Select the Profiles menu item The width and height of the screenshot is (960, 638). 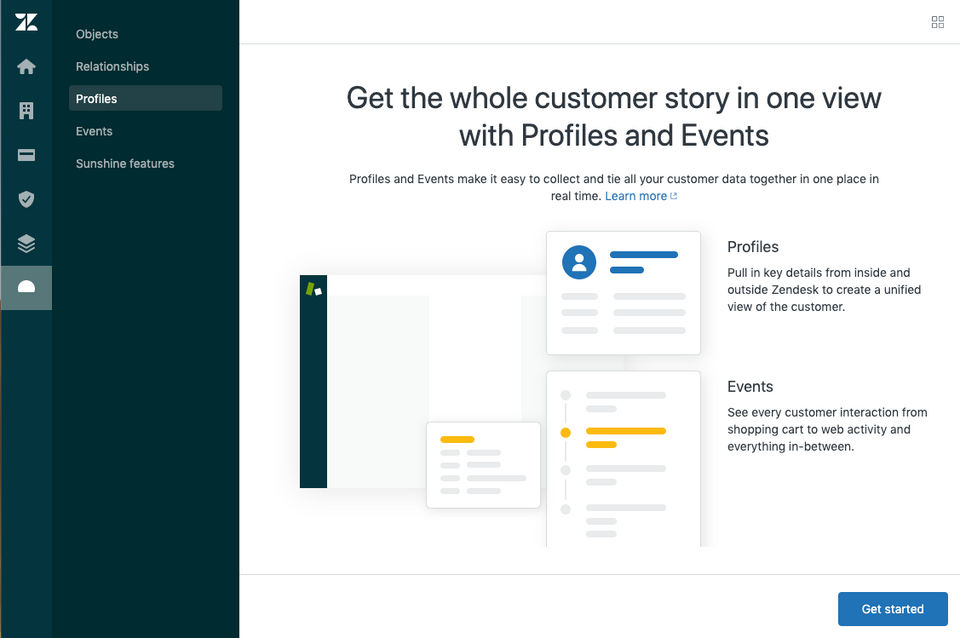coord(96,99)
